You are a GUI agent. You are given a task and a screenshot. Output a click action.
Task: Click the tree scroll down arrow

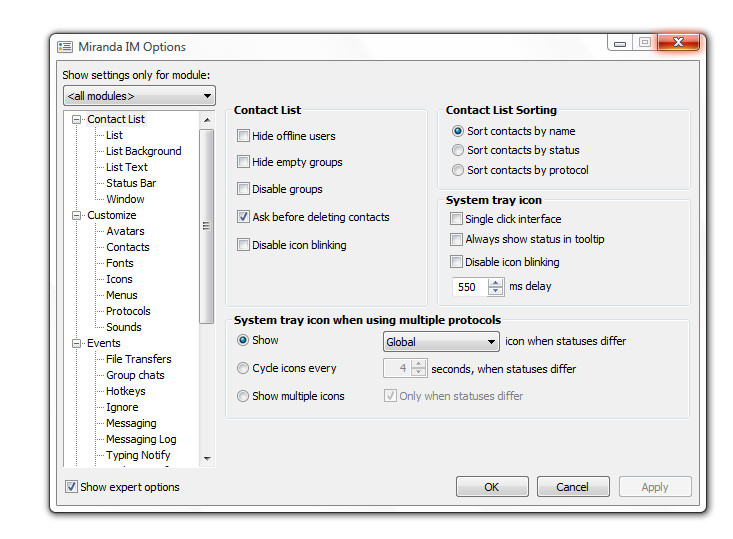click(207, 459)
